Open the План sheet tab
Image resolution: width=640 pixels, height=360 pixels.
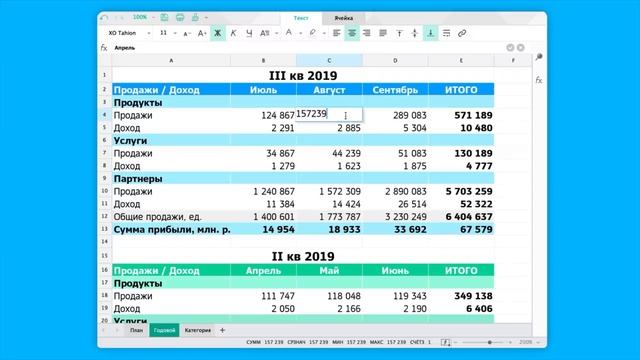coord(136,330)
